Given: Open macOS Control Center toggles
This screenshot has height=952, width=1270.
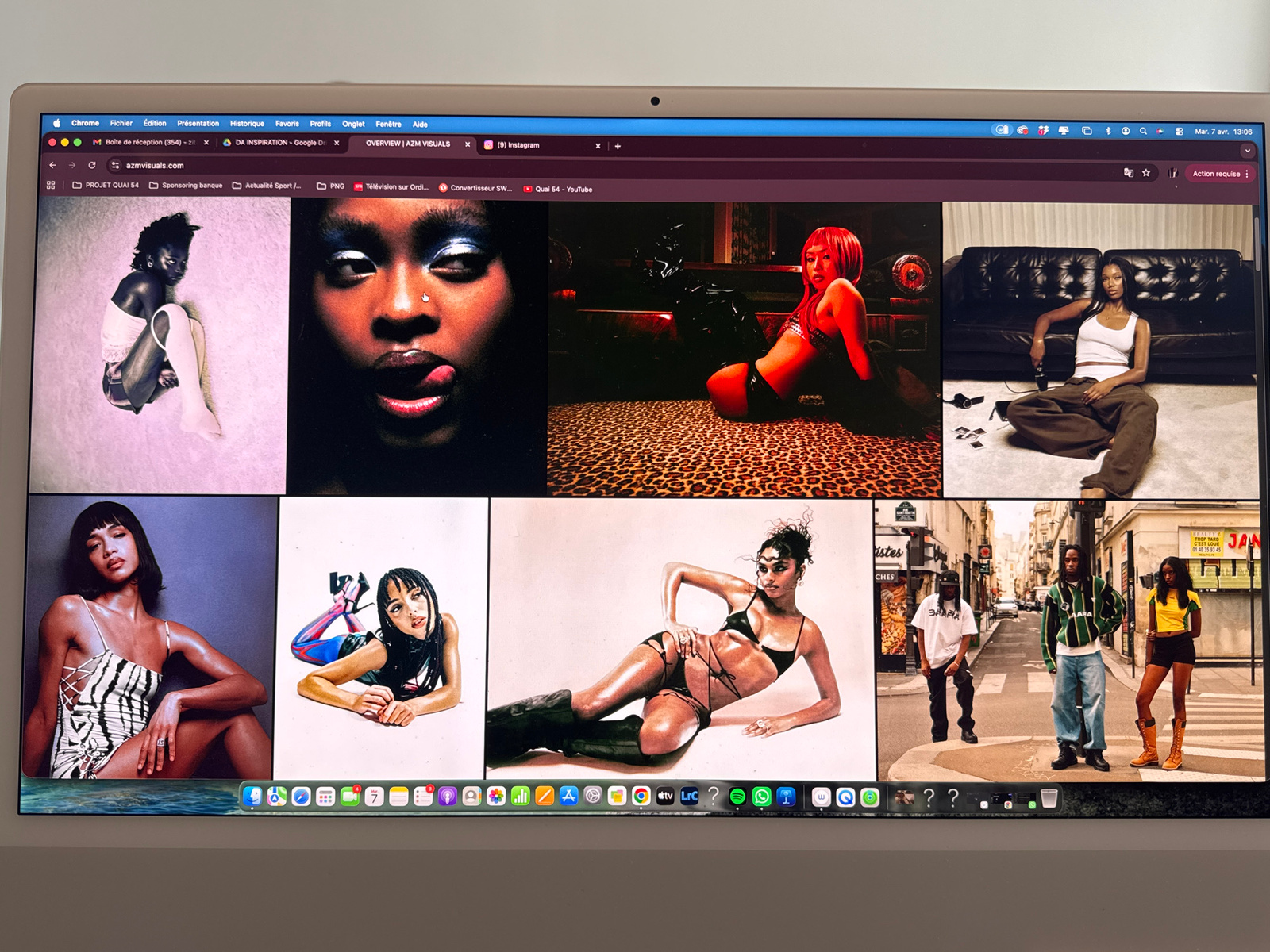Looking at the screenshot, I should [1180, 132].
